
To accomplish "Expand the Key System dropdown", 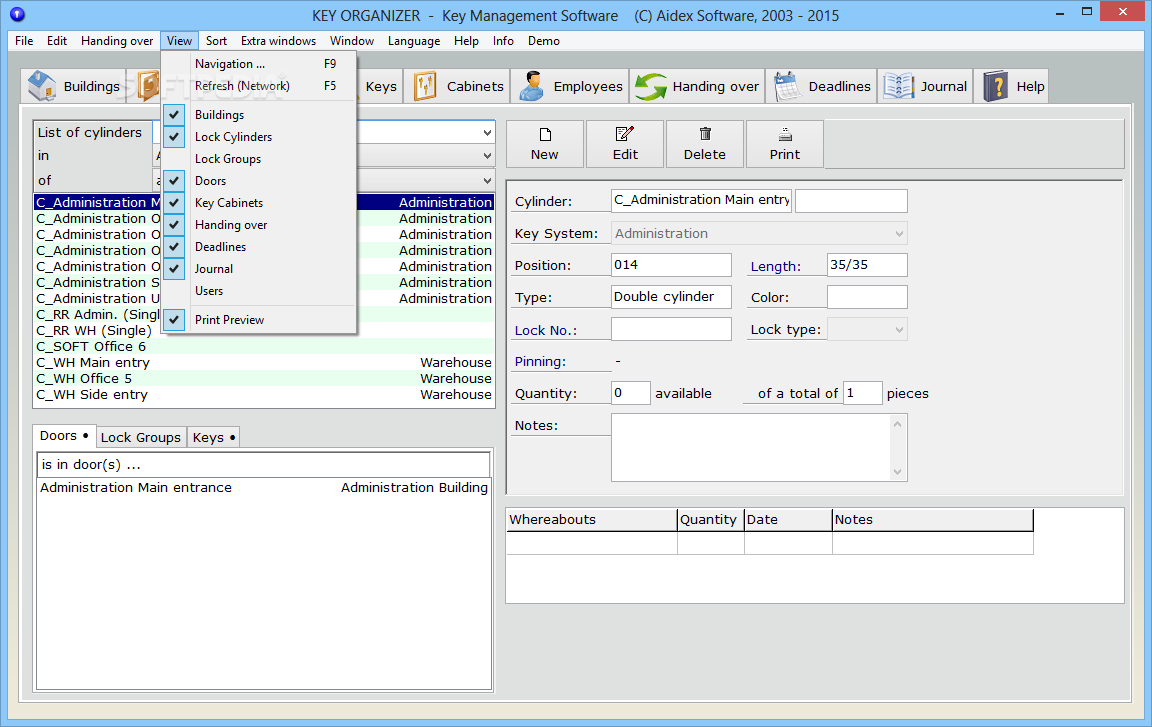I will pyautogui.click(x=899, y=234).
